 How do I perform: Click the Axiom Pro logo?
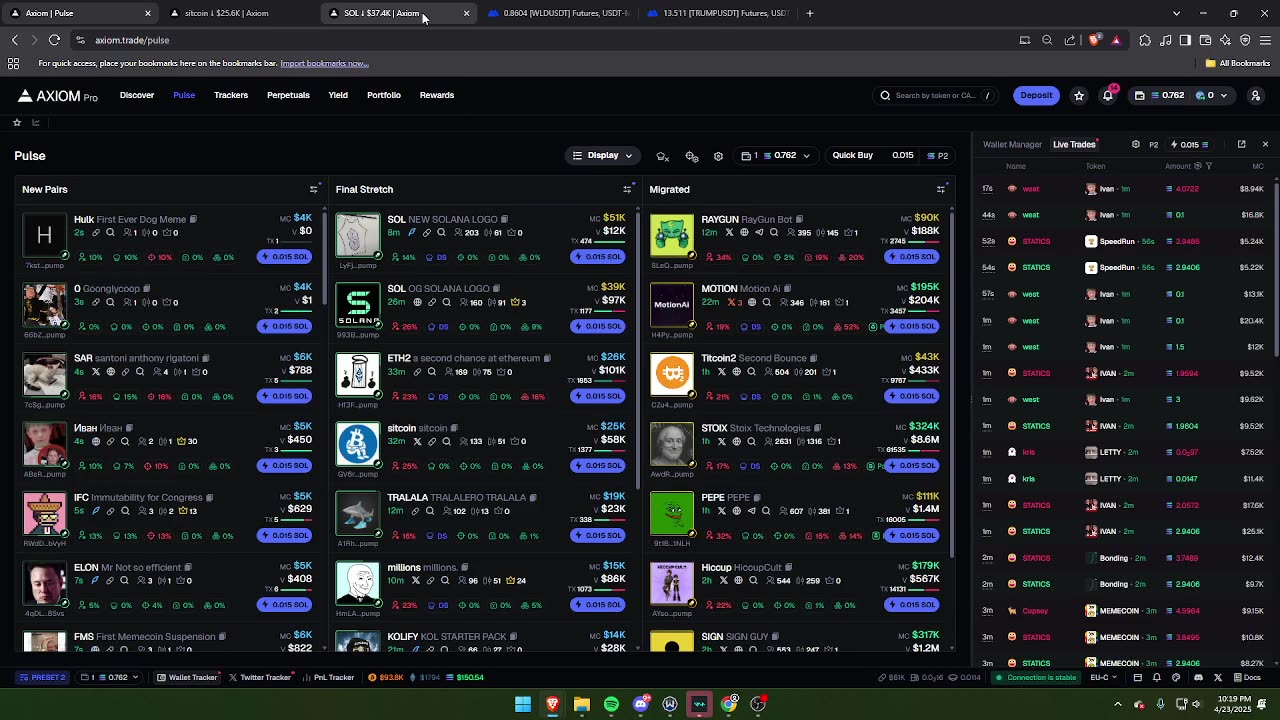58,96
